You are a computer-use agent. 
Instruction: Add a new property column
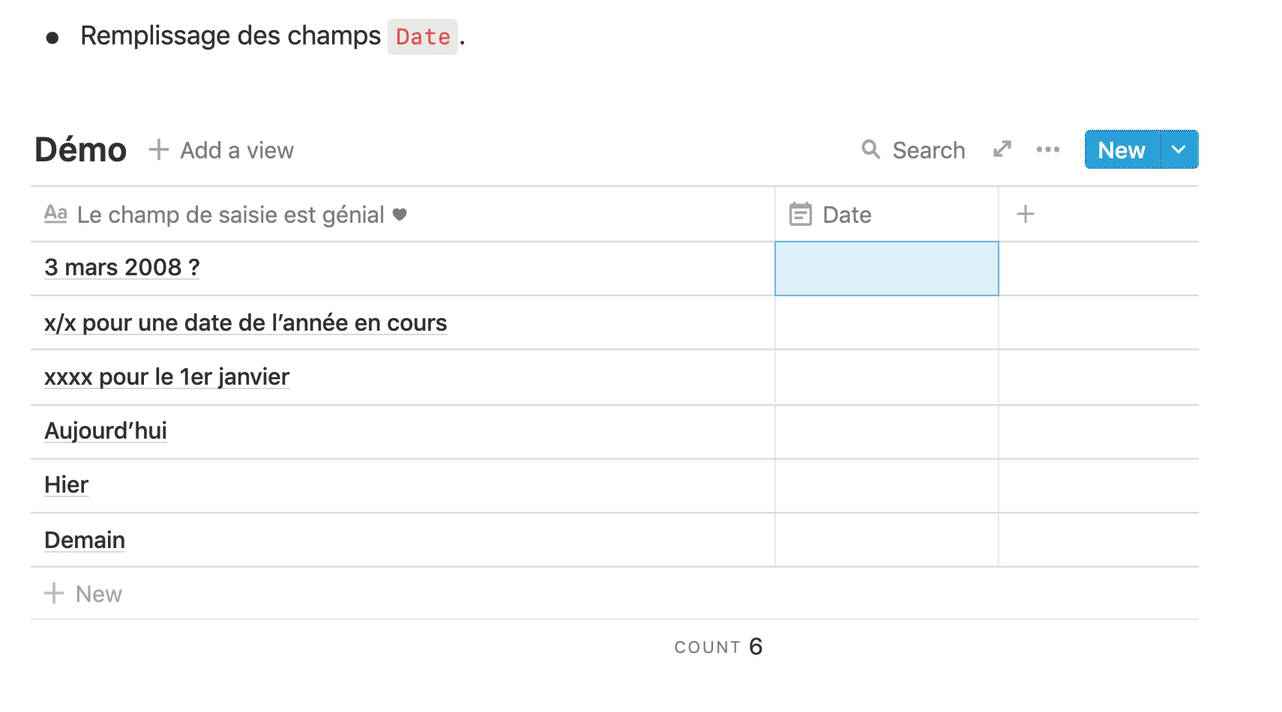click(x=1025, y=214)
